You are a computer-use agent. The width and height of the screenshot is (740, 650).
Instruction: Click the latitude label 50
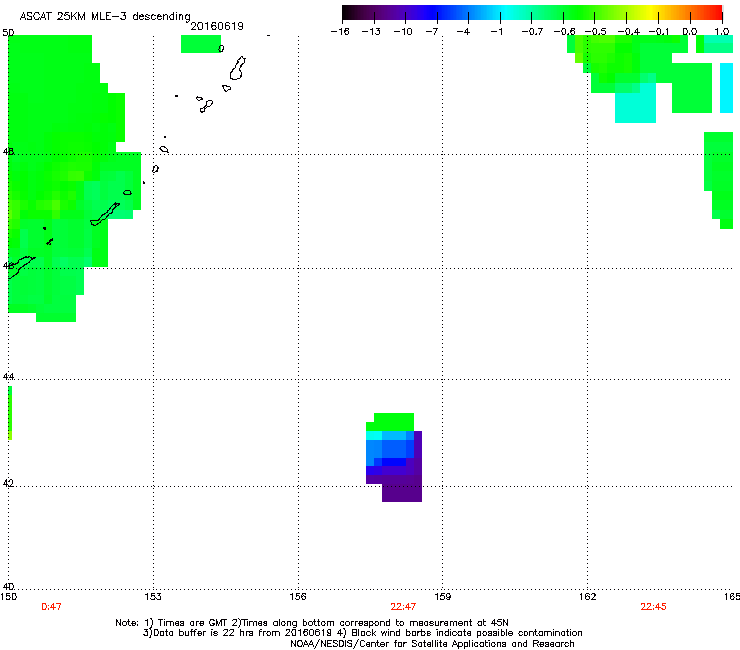(x=8, y=33)
